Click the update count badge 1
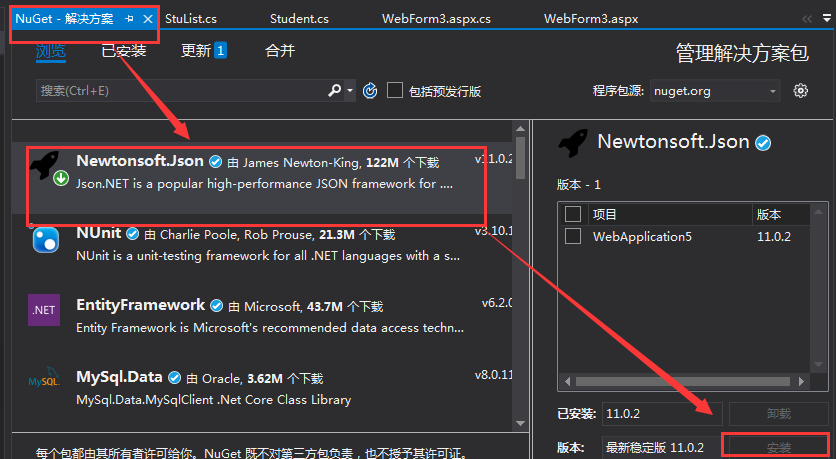 click(x=220, y=51)
